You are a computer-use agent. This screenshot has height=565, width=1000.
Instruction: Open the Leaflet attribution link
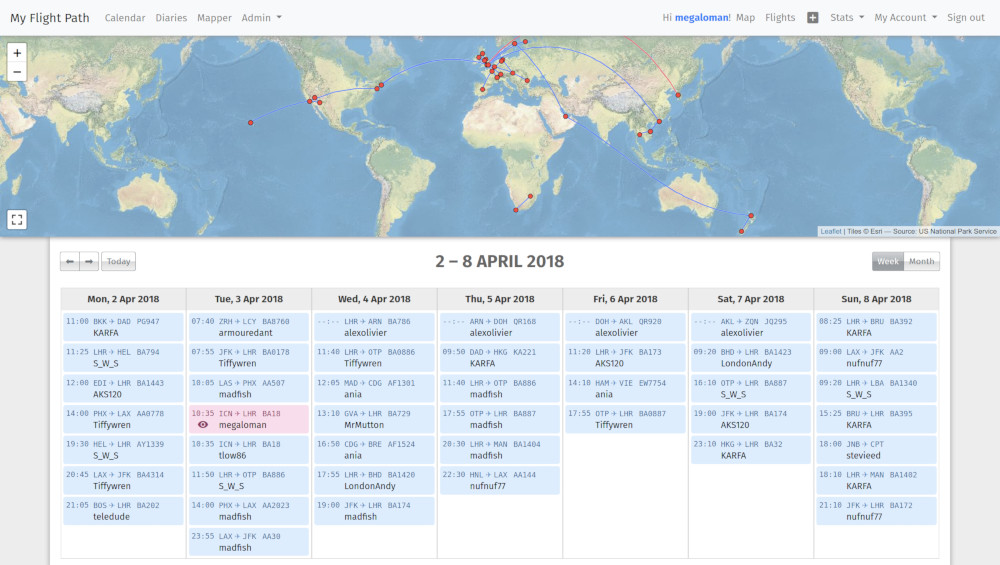point(830,231)
